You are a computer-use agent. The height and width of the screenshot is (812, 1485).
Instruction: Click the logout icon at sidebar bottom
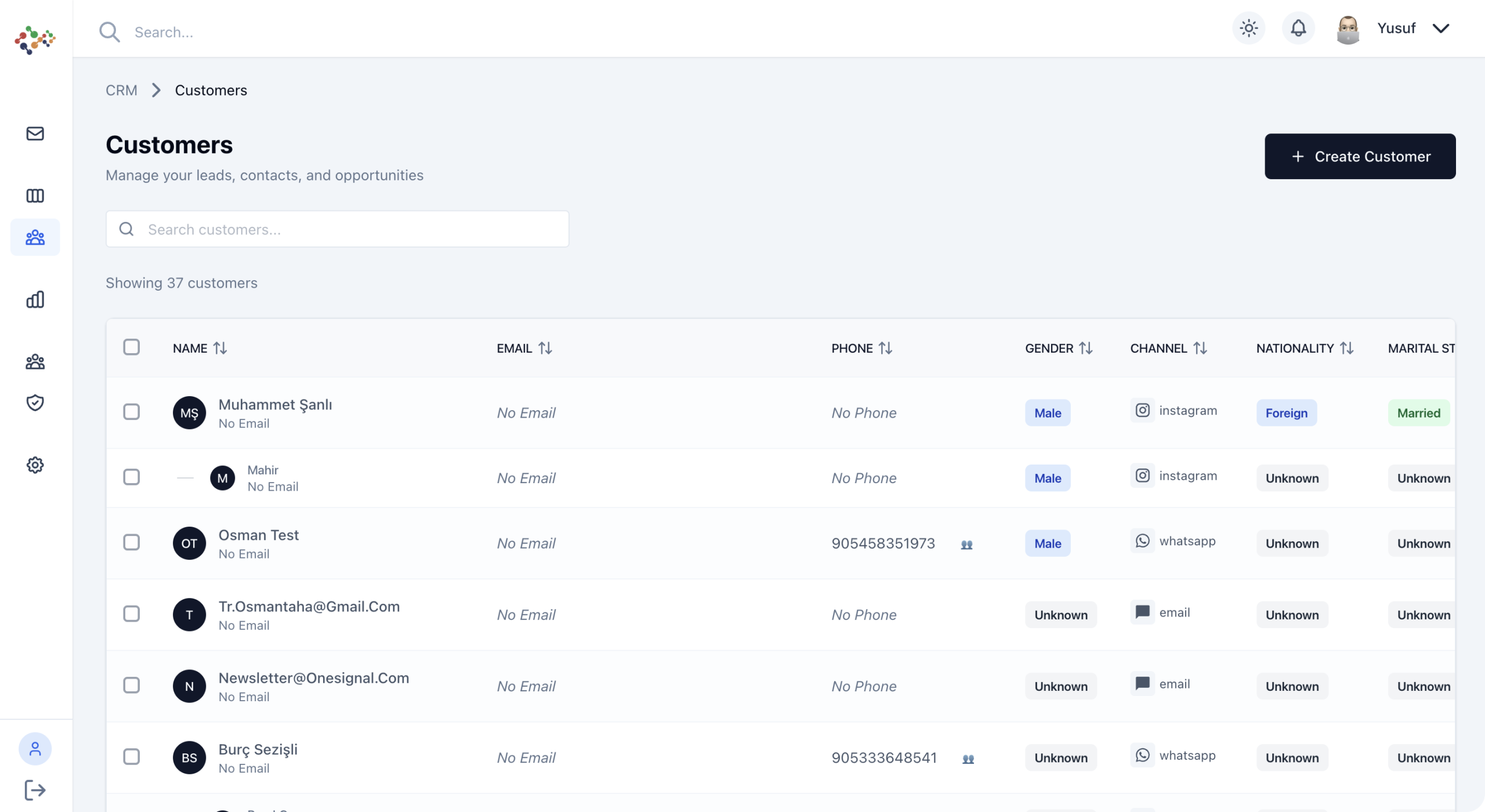[x=35, y=789]
